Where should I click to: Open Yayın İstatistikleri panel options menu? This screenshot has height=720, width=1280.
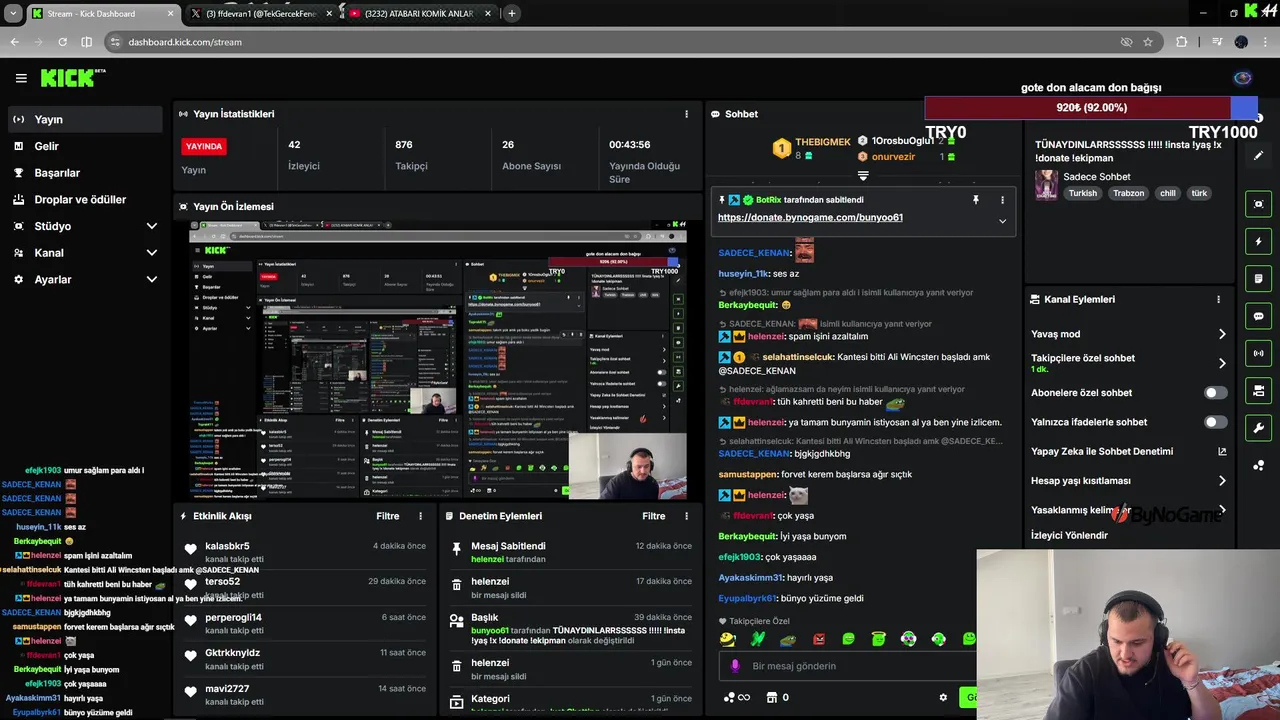(x=686, y=114)
